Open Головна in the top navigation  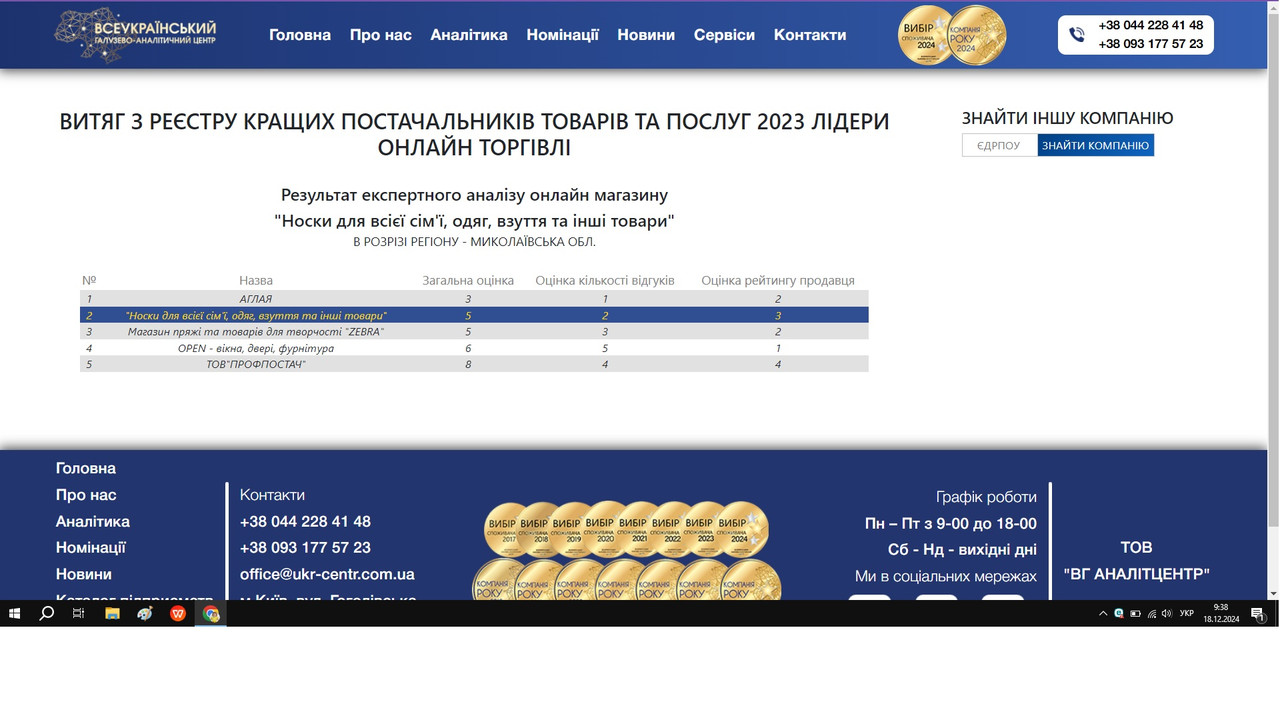pos(300,35)
